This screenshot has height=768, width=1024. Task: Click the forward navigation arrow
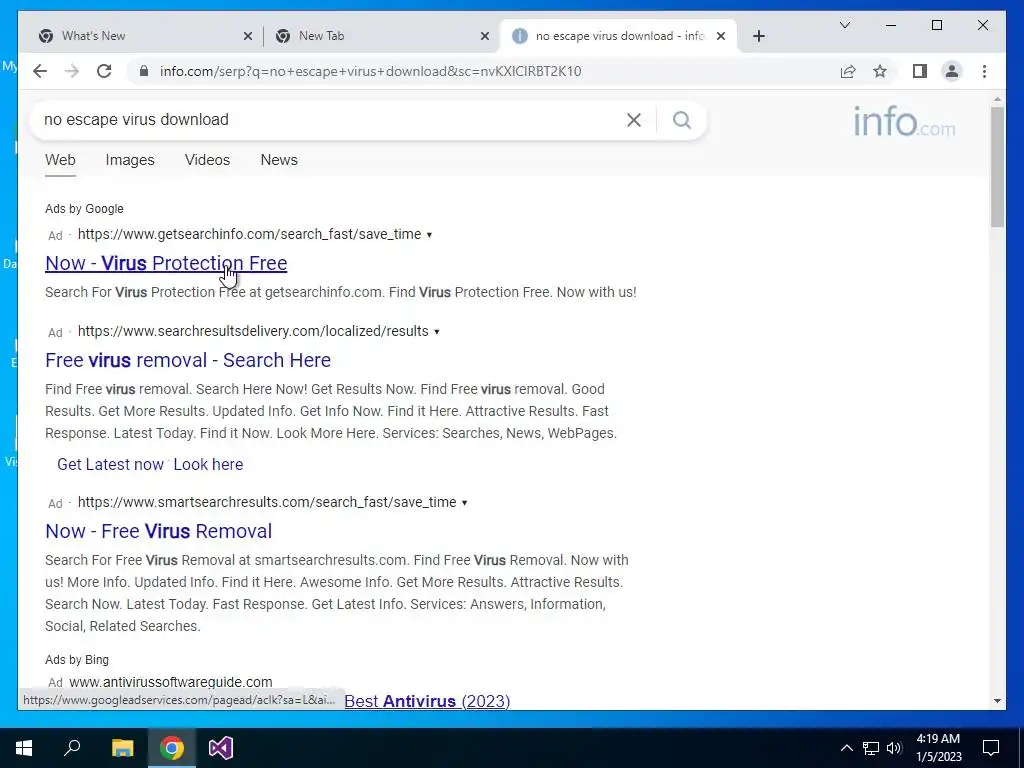[x=72, y=71]
